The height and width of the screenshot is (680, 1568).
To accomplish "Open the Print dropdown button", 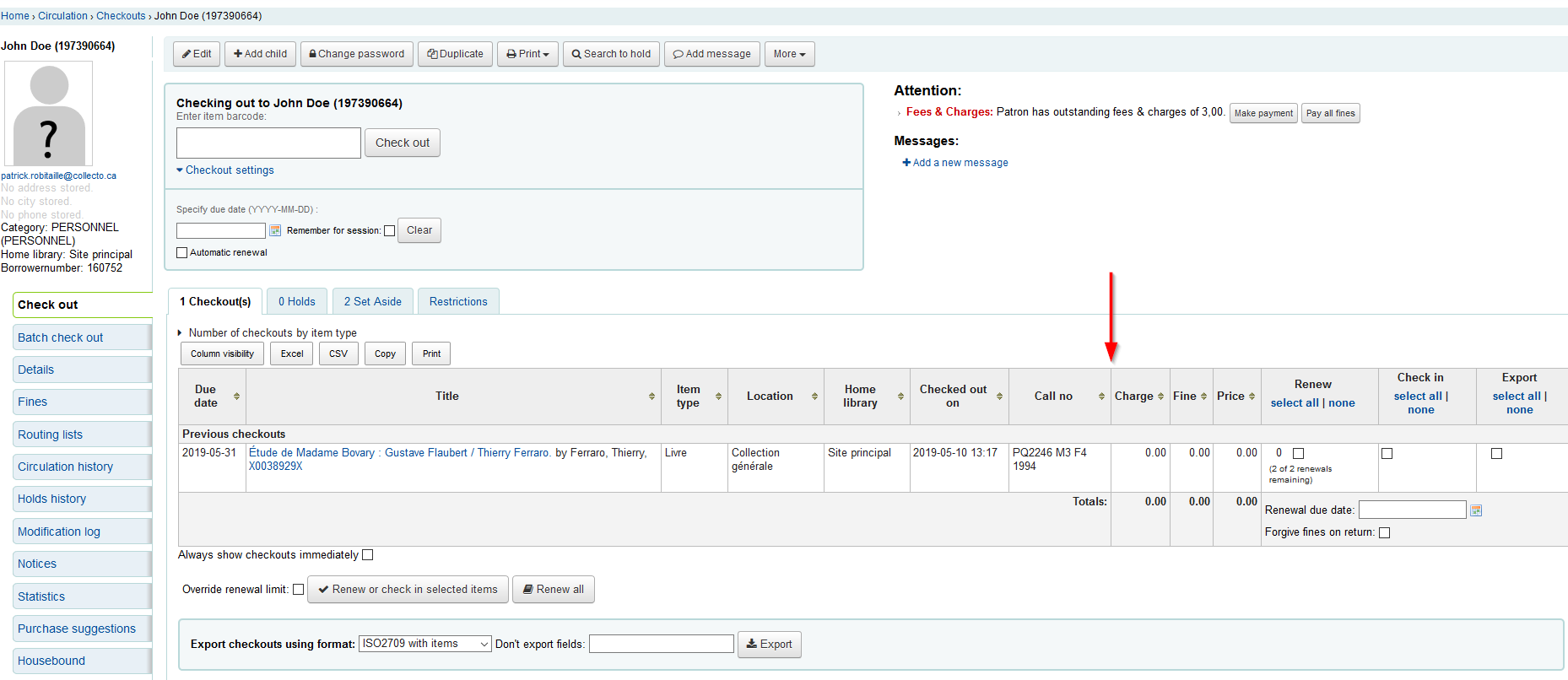I will coord(527,54).
